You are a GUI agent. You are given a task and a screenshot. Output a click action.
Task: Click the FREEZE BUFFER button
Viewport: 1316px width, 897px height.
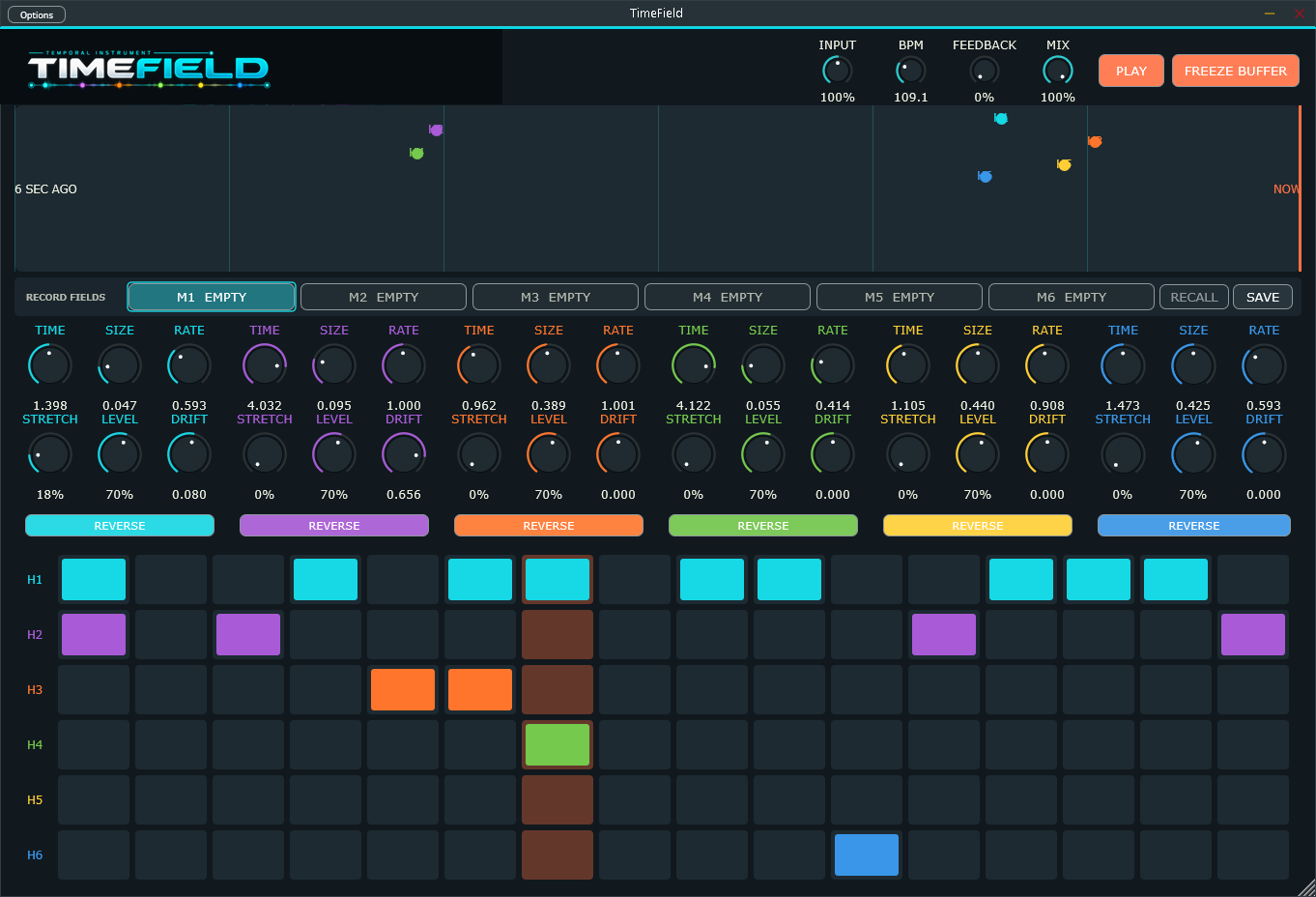(1236, 71)
